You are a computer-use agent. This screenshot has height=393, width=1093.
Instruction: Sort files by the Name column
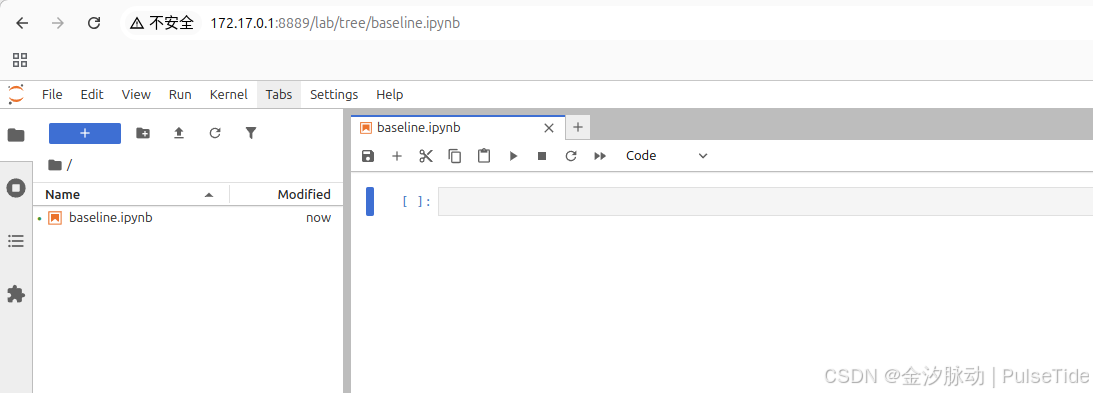(x=131, y=194)
